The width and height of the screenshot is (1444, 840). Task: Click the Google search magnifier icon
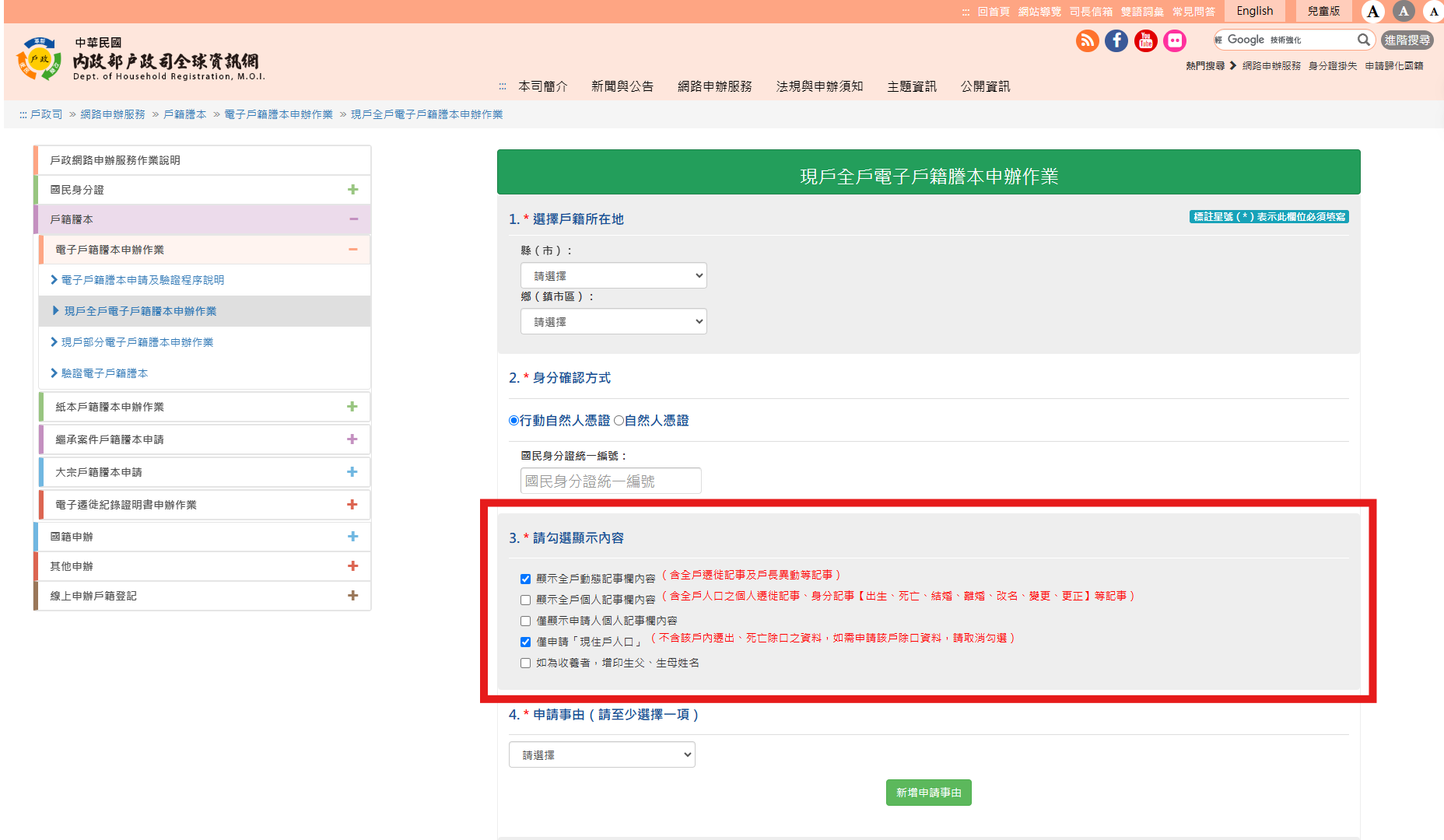1363,40
